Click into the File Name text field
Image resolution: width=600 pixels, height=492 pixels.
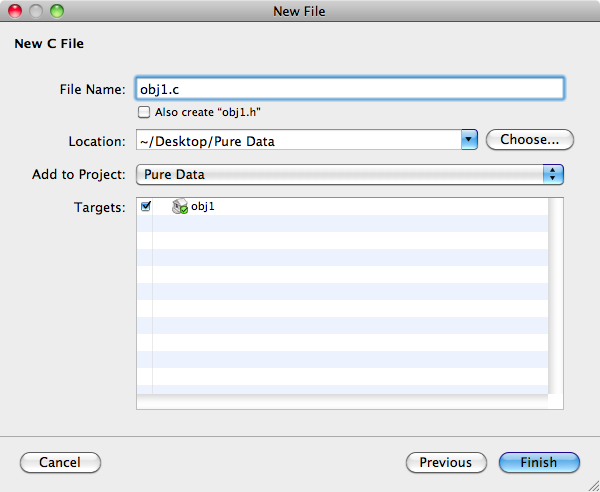coord(350,89)
